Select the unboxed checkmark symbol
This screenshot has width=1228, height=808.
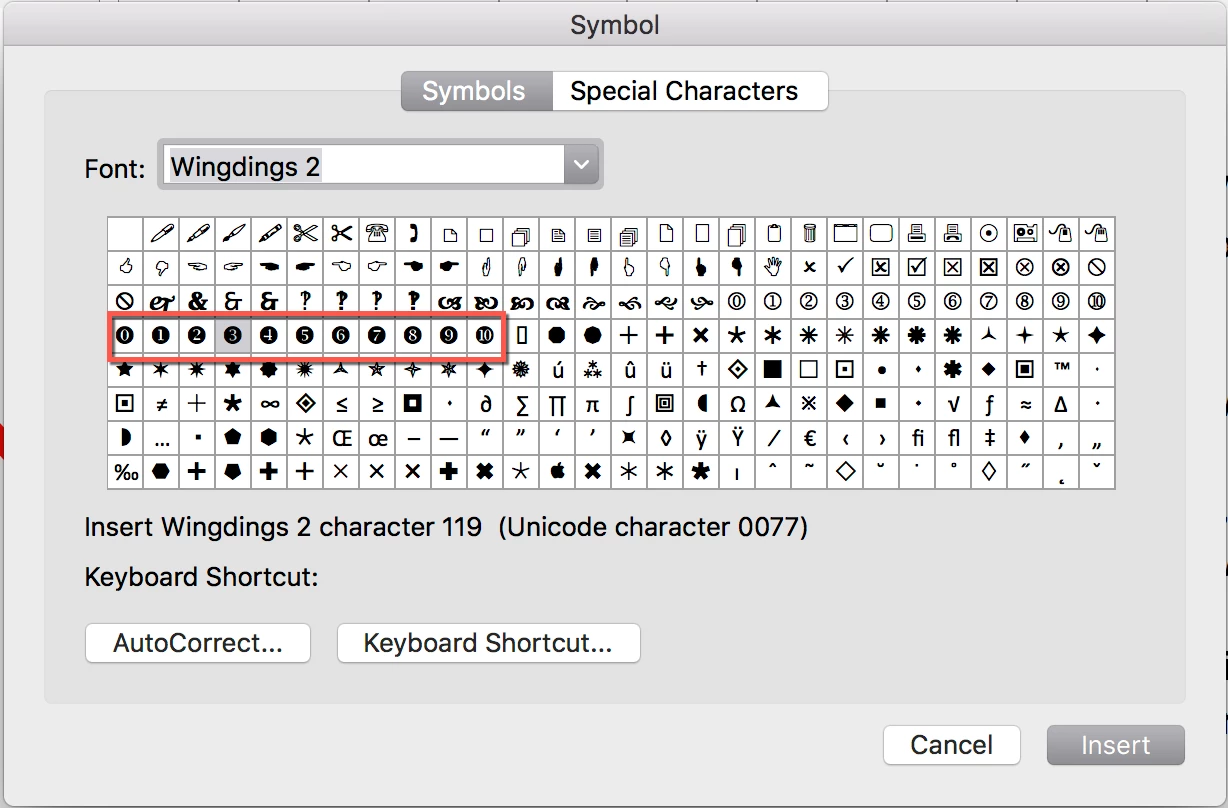(x=845, y=268)
